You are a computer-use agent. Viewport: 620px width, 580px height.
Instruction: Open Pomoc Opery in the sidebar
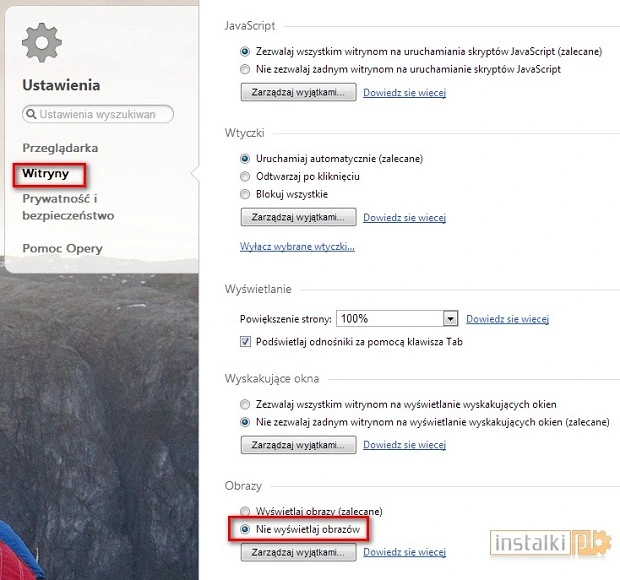(x=62, y=248)
